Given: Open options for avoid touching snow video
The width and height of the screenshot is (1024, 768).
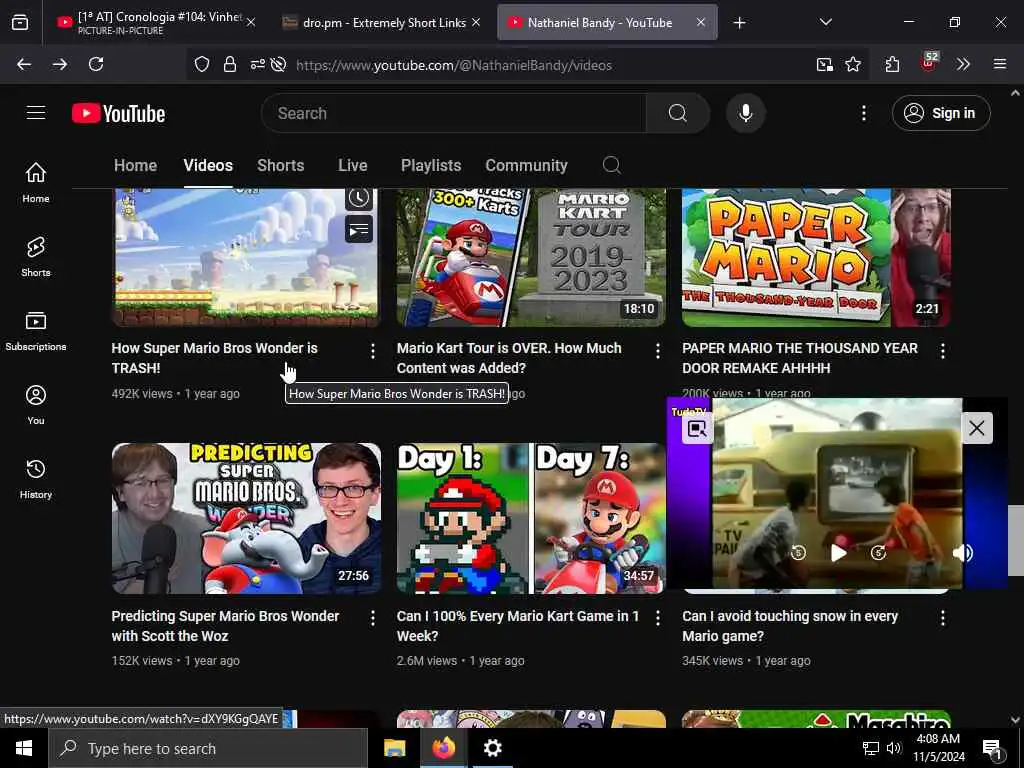Looking at the screenshot, I should 942,618.
